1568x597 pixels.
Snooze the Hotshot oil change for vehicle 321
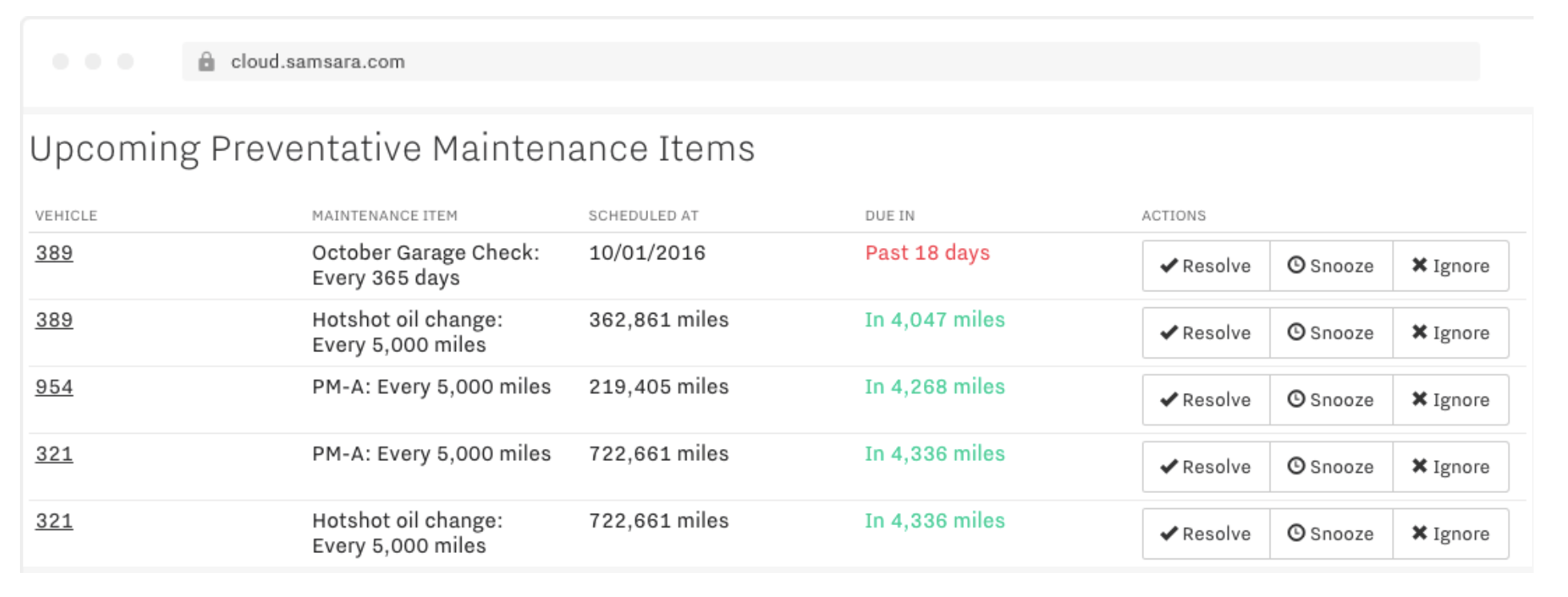click(x=1330, y=534)
